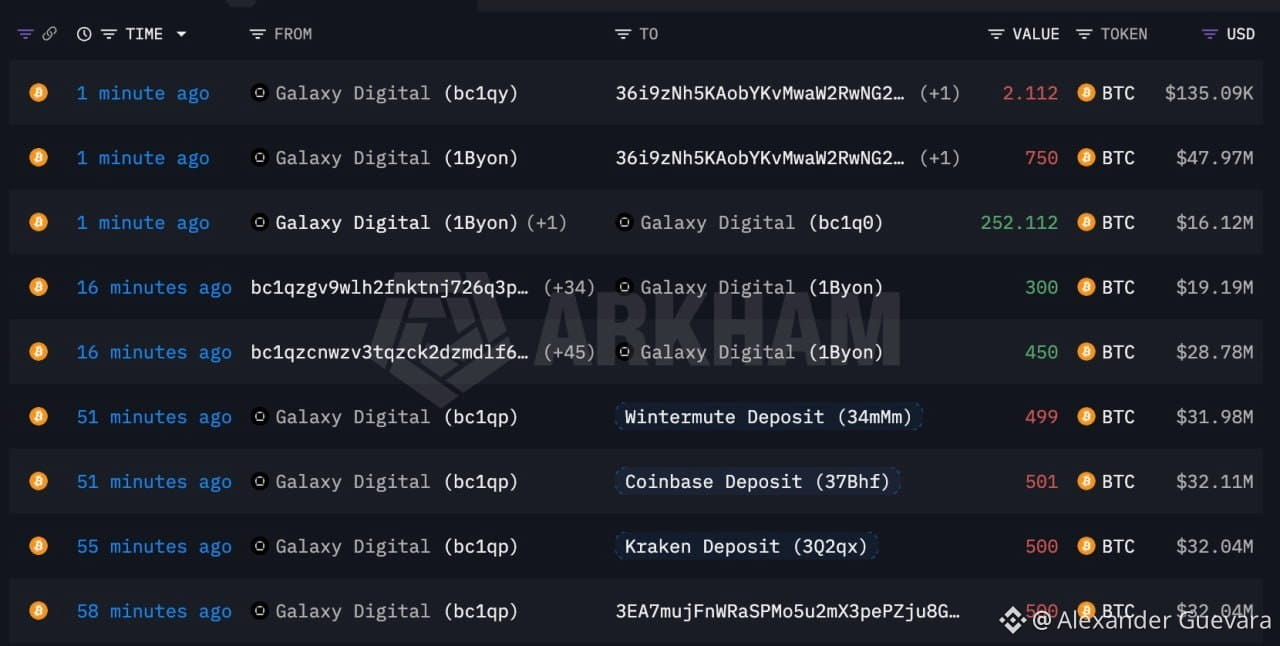
Task: Click the VALUE column filter icon
Action: pos(996,34)
